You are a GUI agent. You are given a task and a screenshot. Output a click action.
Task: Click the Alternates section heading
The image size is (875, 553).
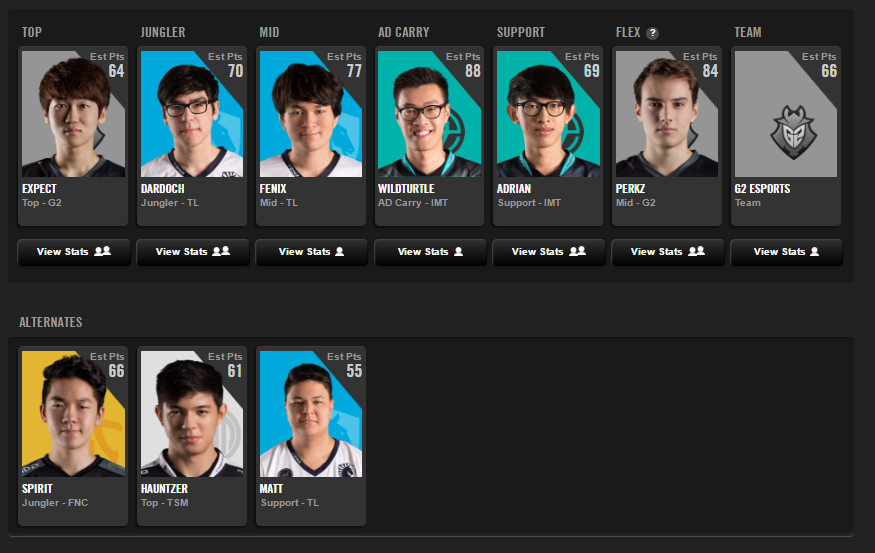[51, 322]
